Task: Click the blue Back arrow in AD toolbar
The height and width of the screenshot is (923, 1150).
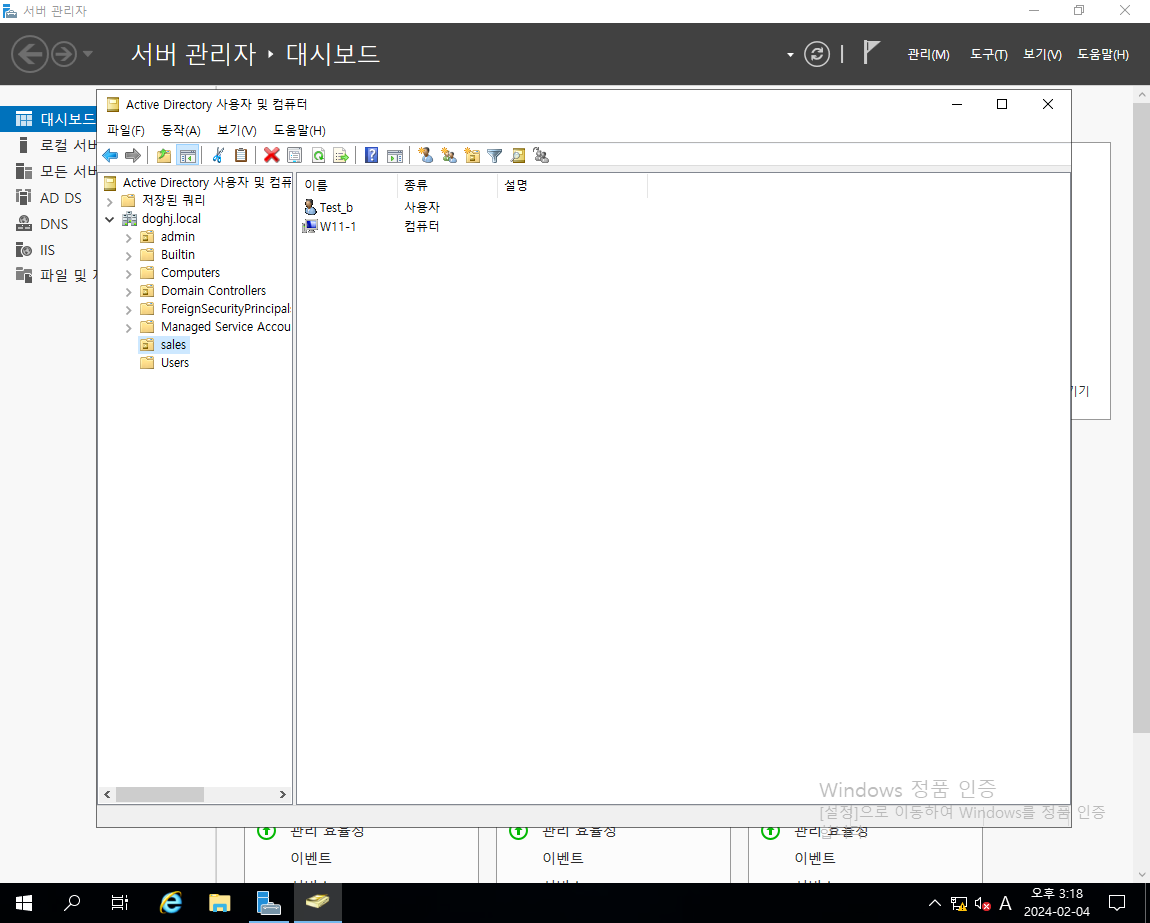Action: click(x=111, y=156)
